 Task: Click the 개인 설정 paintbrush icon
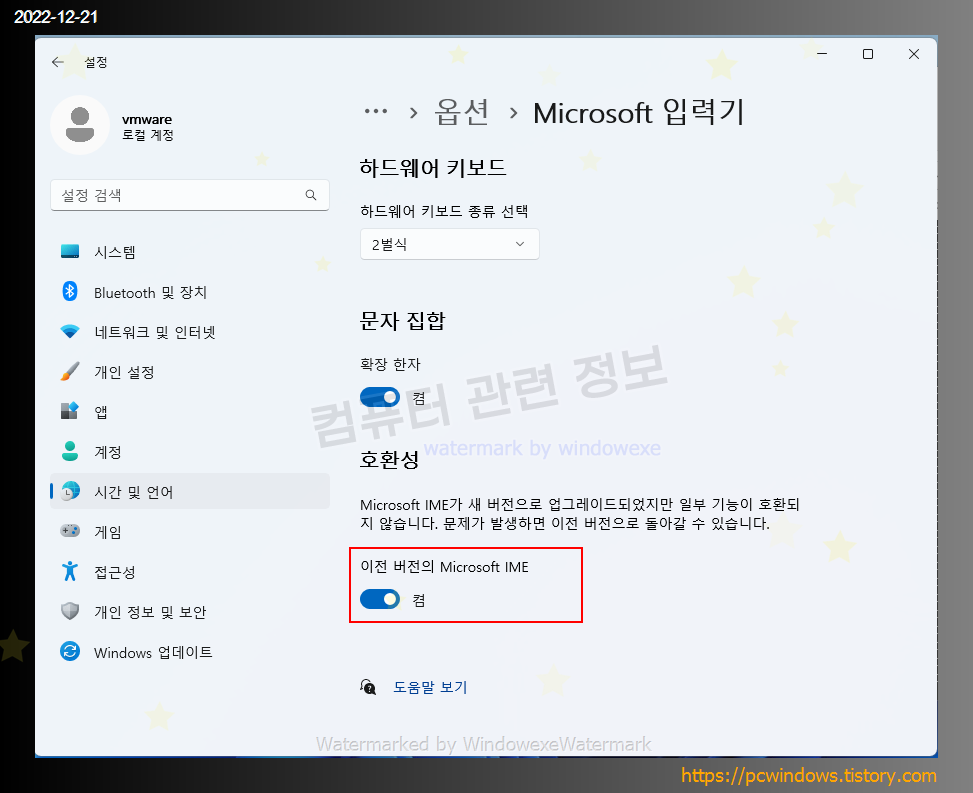pos(70,372)
